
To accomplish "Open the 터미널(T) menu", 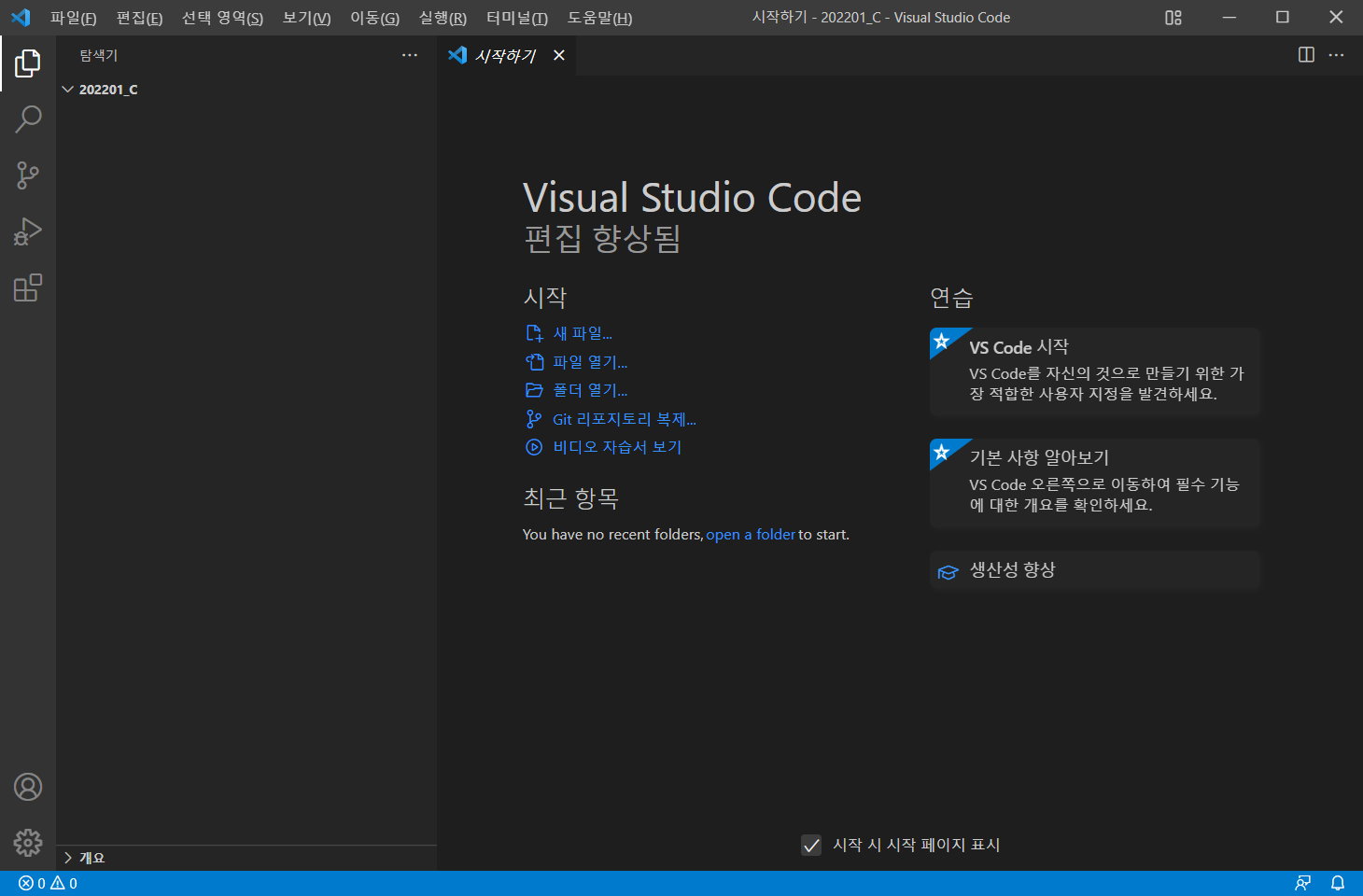I will 517,18.
